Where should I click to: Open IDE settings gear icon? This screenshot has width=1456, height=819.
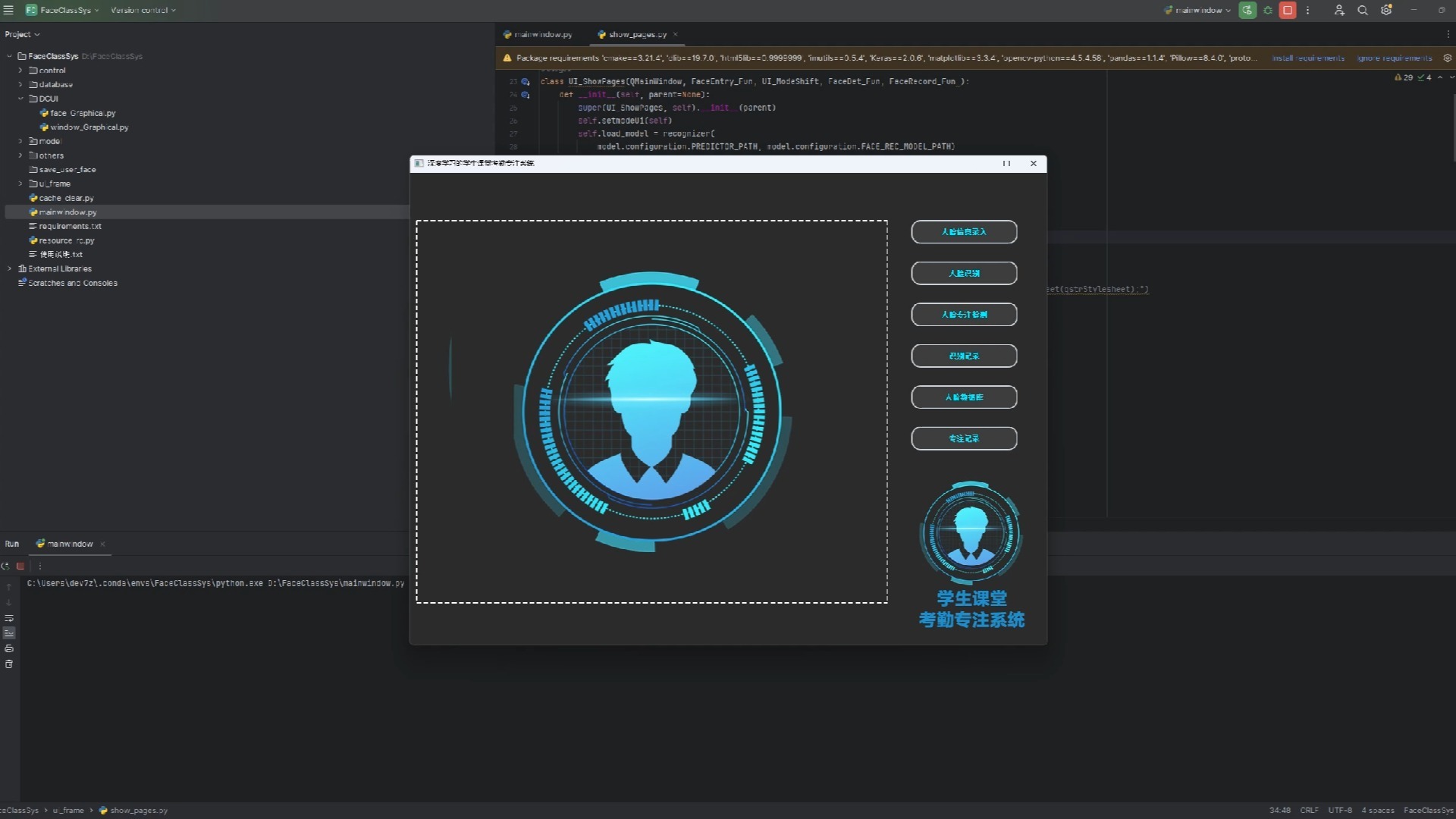pyautogui.click(x=1386, y=11)
